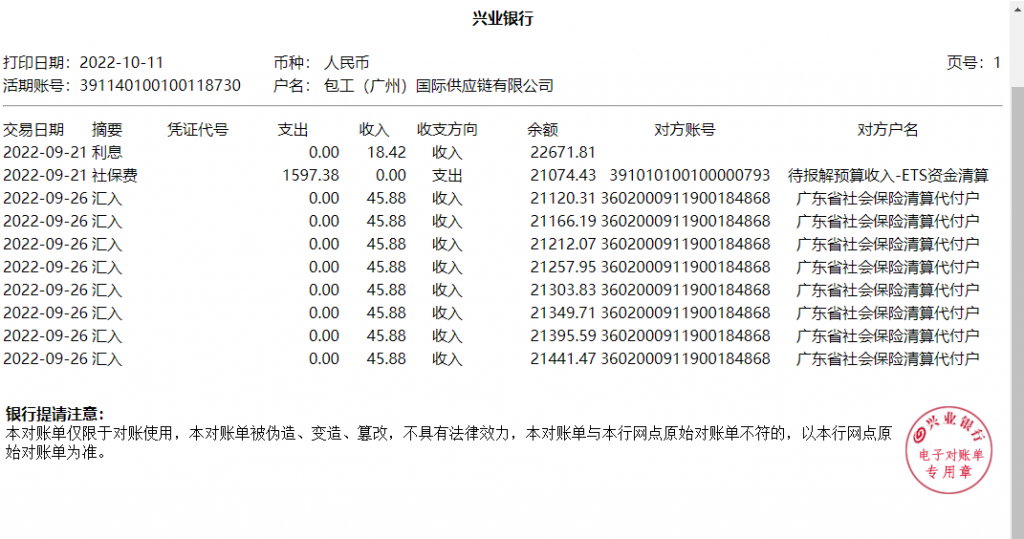Click the red 电子对账单专用章 seal
The image size is (1024, 539).
pos(949,450)
